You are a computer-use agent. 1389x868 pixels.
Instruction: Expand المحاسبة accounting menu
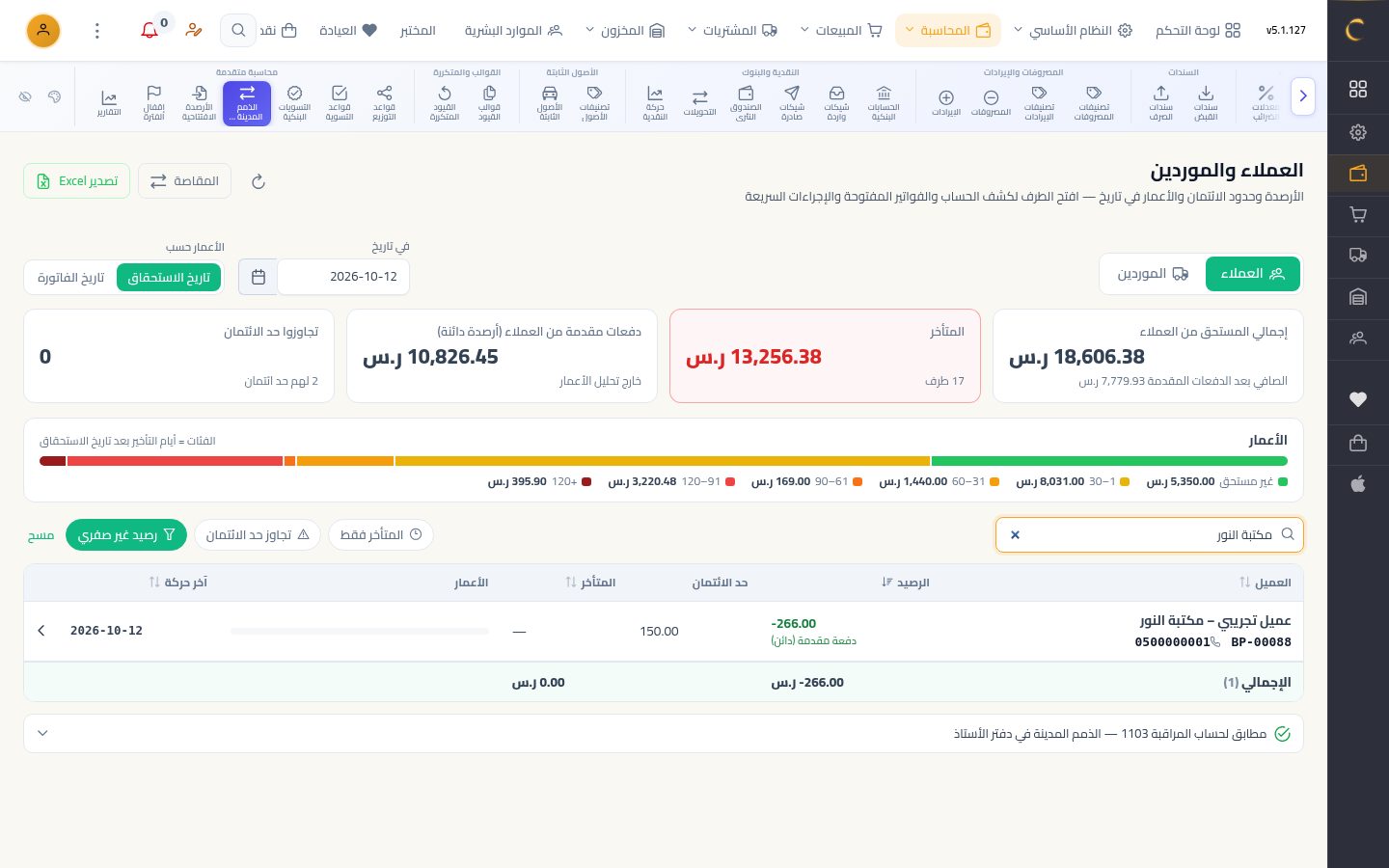948,31
